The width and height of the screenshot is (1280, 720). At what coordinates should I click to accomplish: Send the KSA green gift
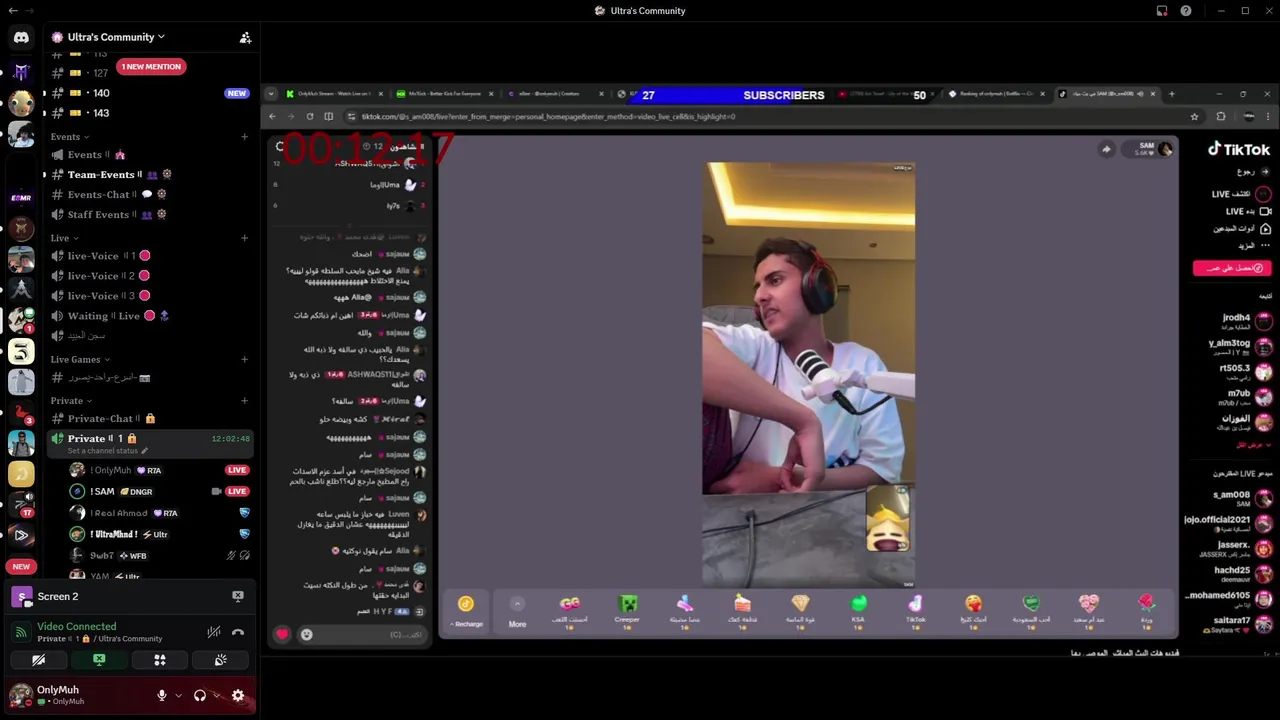[858, 609]
